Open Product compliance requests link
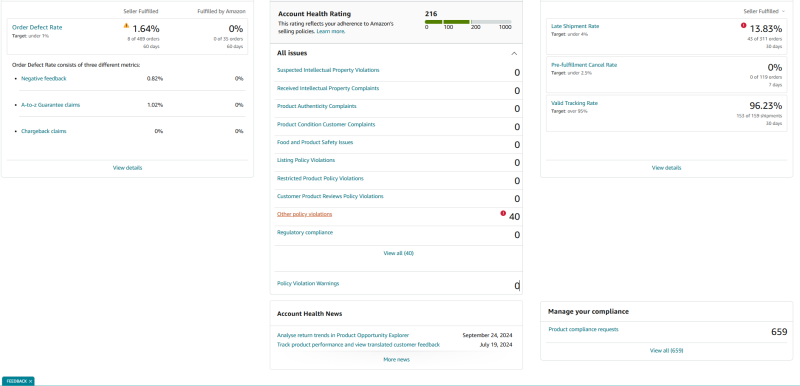The width and height of the screenshot is (800, 386). pos(583,329)
